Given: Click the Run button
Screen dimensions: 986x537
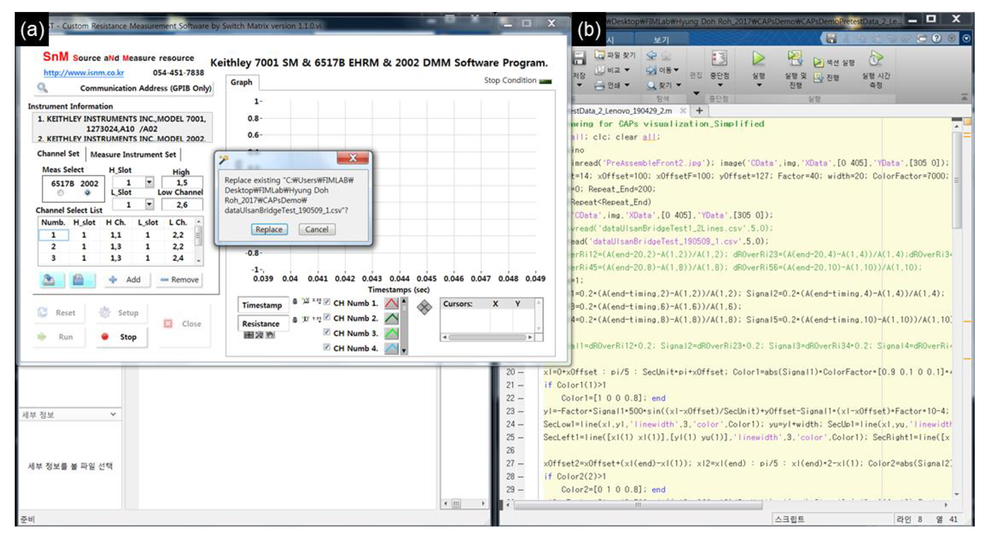Looking at the screenshot, I should tap(57, 337).
